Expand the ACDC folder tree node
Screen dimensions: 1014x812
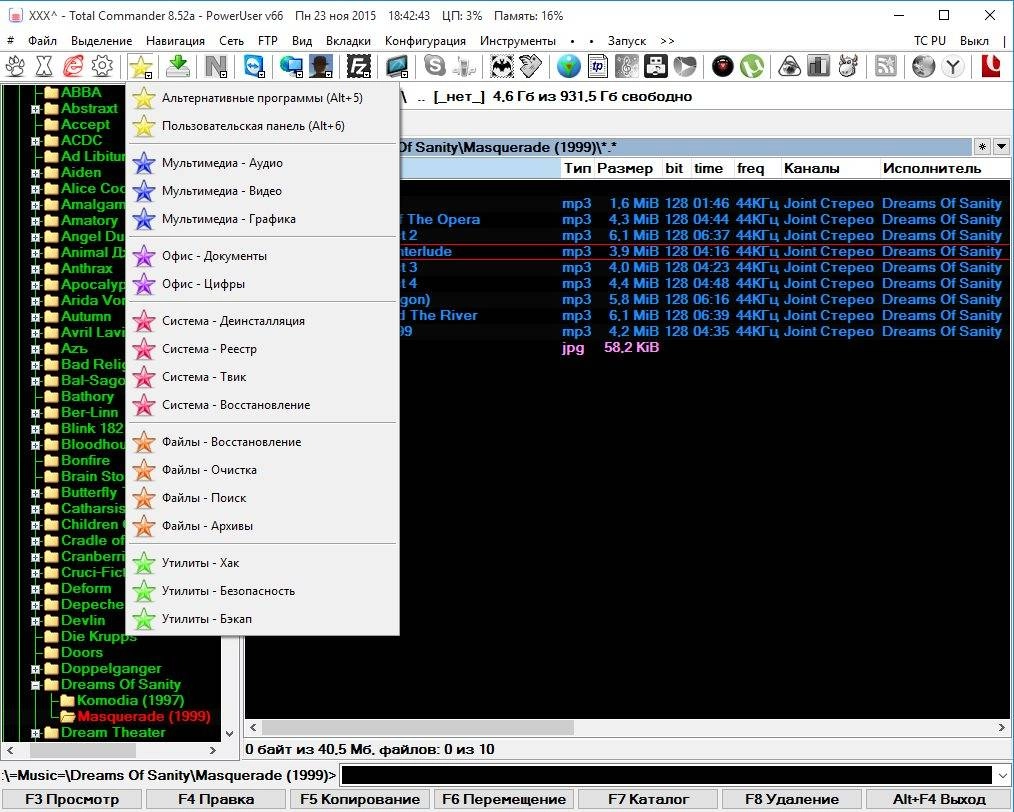pyautogui.click(x=36, y=141)
